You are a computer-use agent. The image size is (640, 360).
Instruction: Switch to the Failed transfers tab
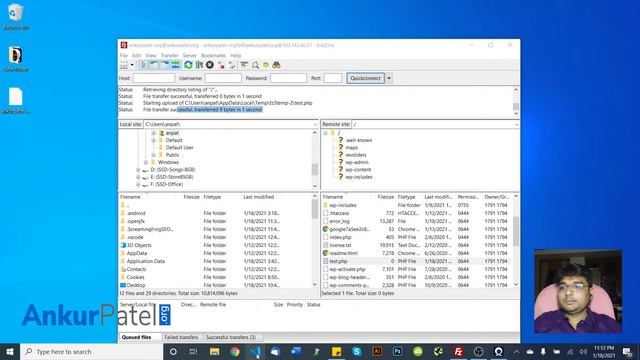(181, 337)
